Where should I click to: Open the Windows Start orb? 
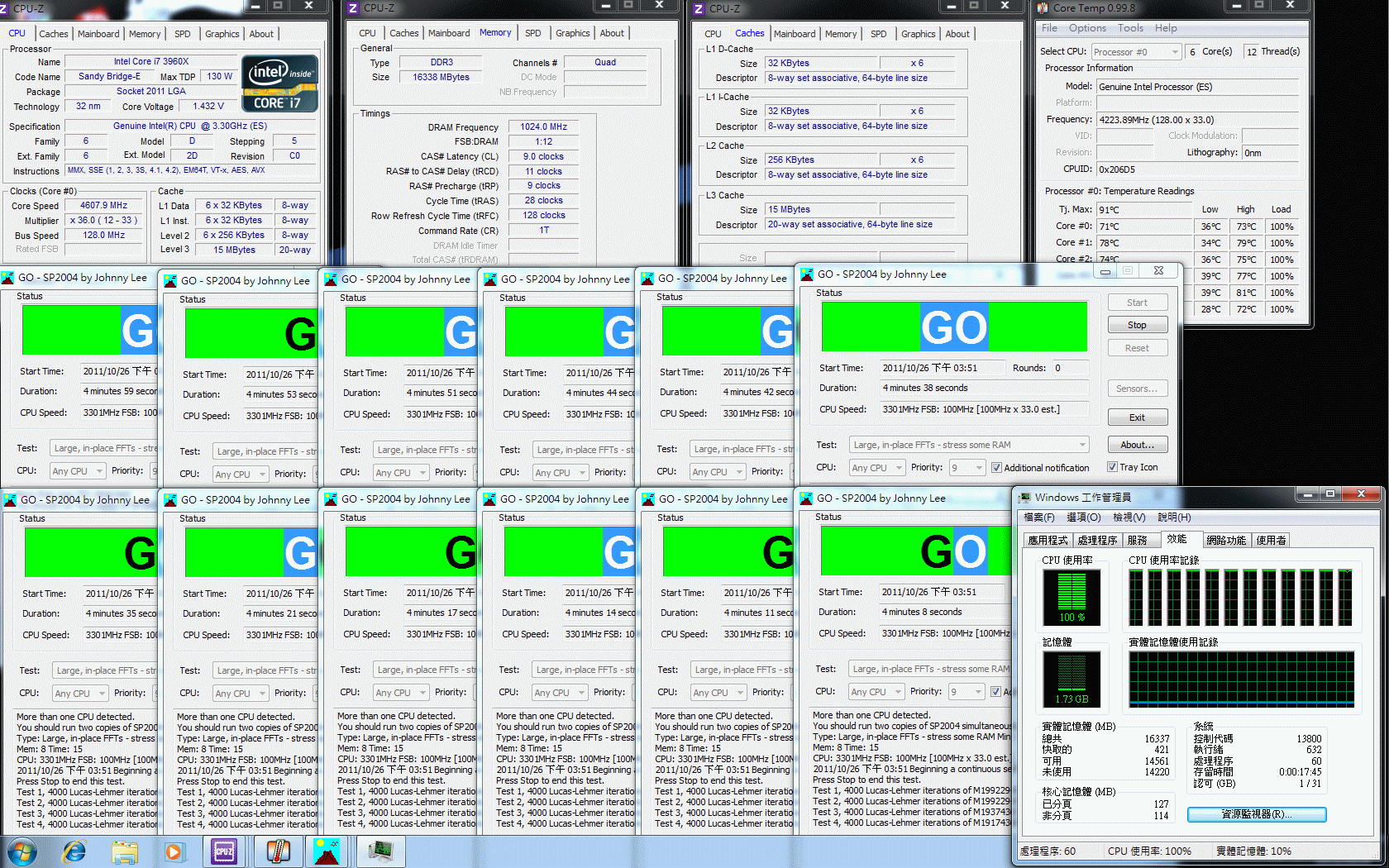[x=21, y=851]
